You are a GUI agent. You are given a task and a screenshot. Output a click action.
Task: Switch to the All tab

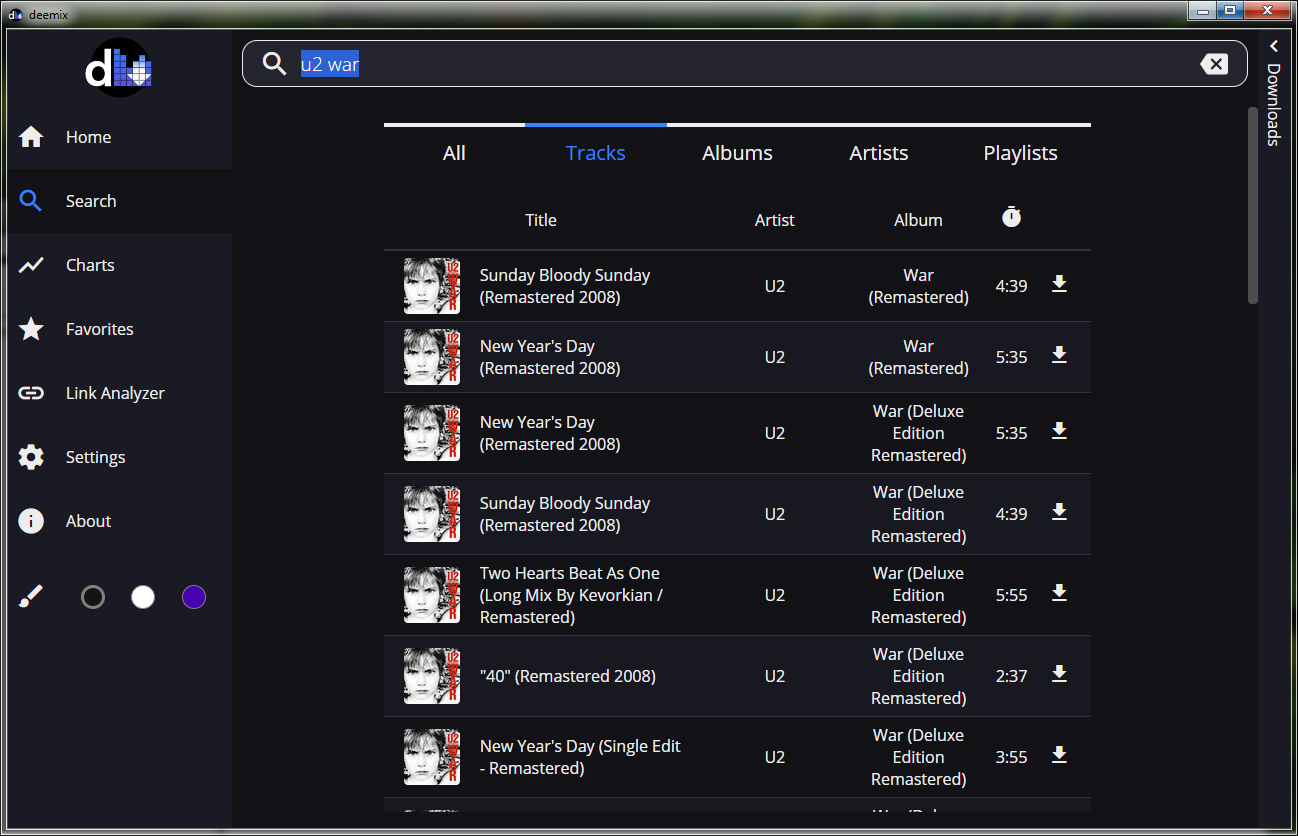(x=454, y=153)
